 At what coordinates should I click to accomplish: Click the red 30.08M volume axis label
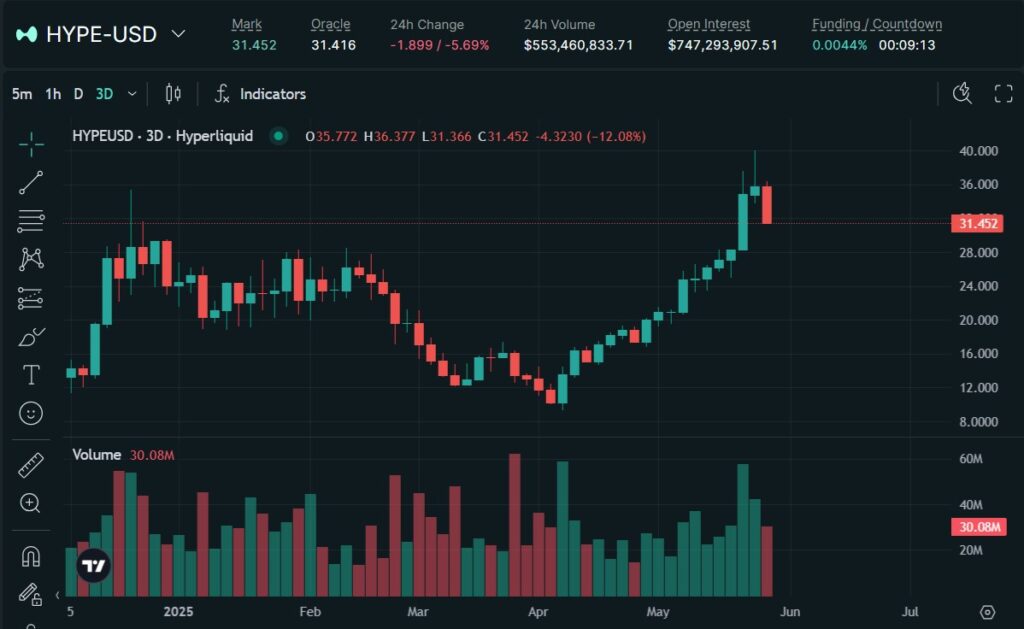pyautogui.click(x=978, y=527)
